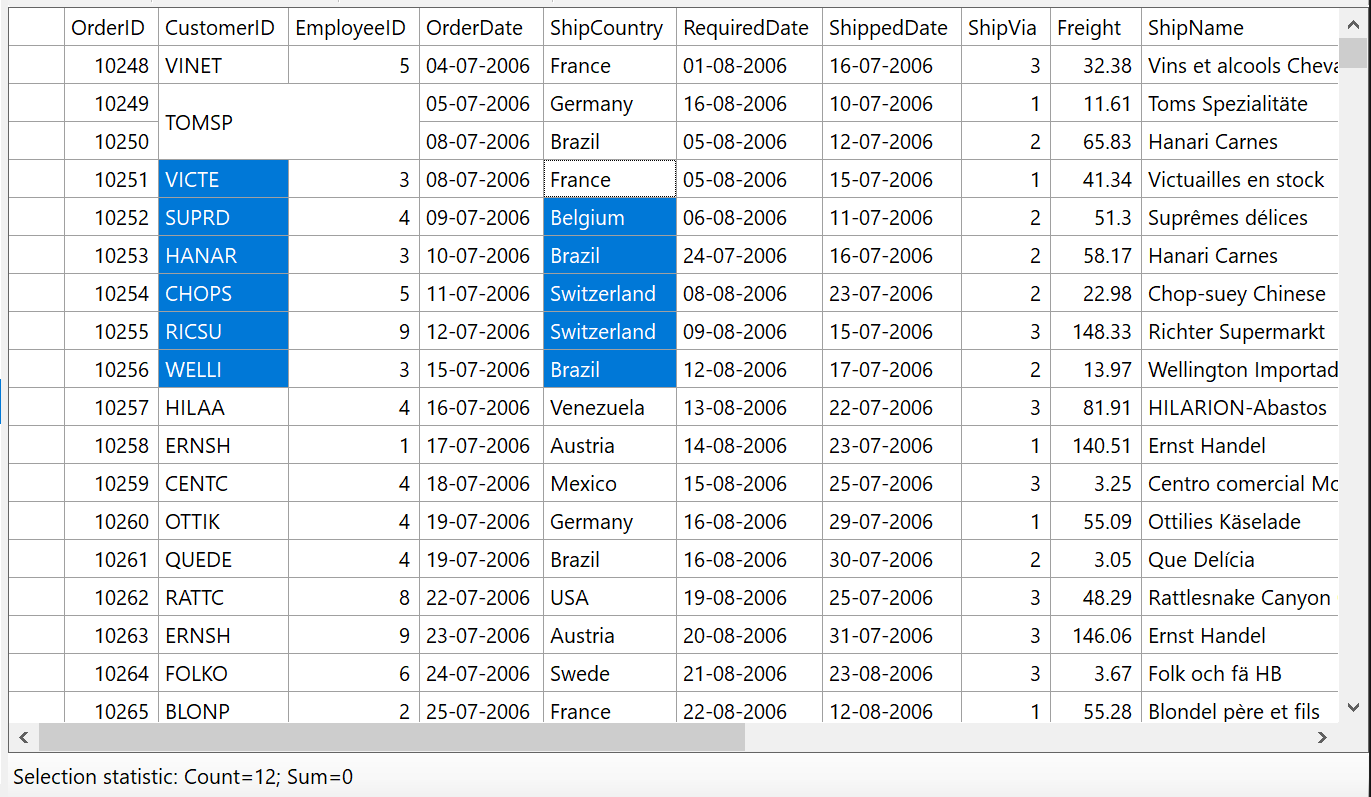Click the horizontal scrollbar thumb
The height and width of the screenshot is (797, 1371).
[x=391, y=738]
